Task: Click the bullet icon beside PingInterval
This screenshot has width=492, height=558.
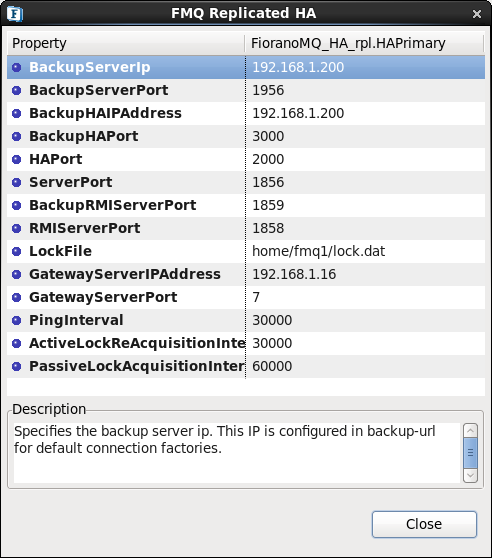Action: point(17,320)
